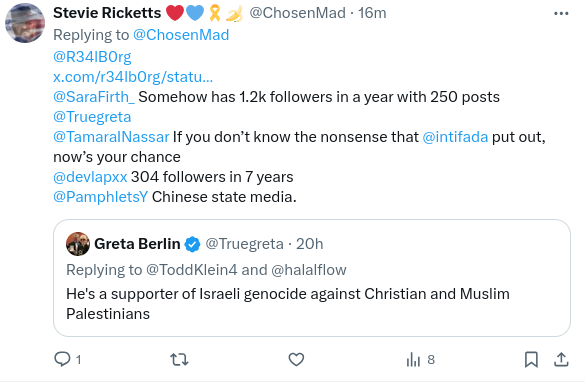The width and height of the screenshot is (585, 383).
Task: Open quoted tweet text about Palestinians
Action: pyautogui.click(x=288, y=304)
